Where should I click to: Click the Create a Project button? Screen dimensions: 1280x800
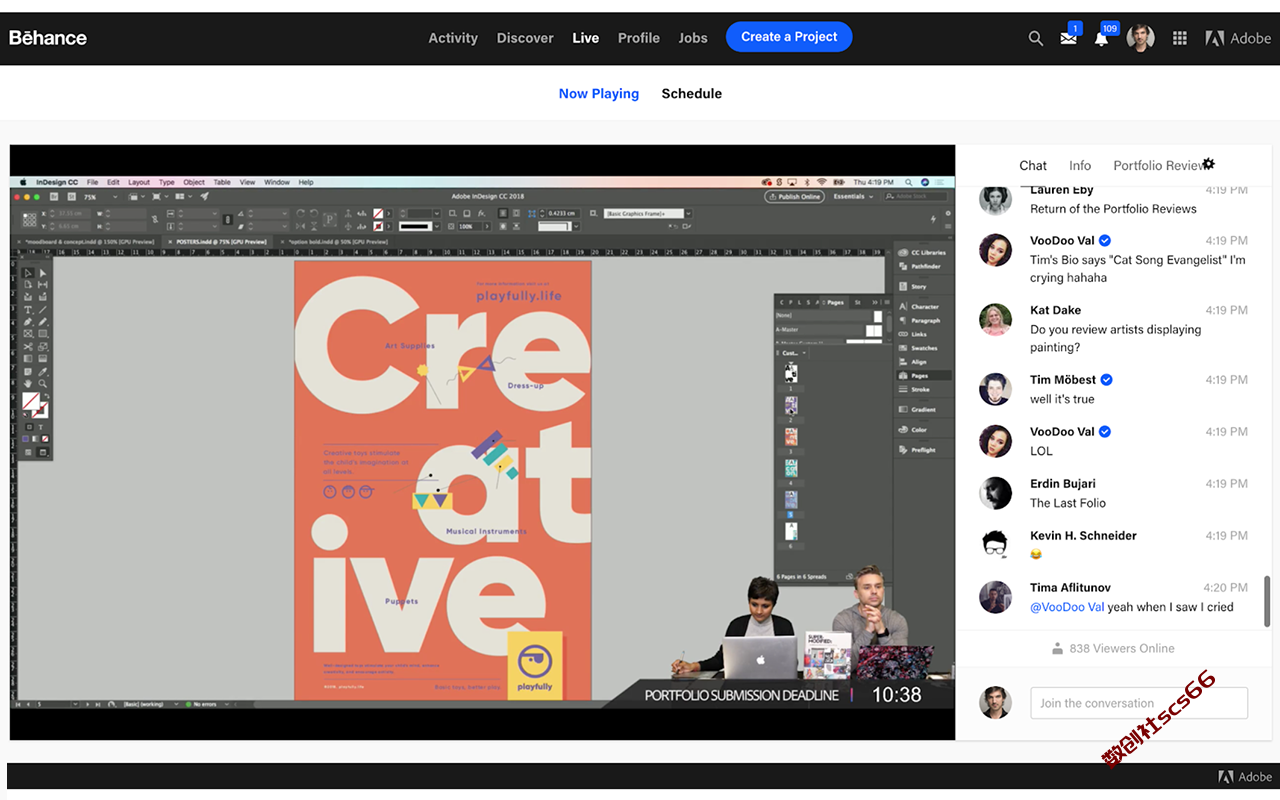tap(789, 37)
